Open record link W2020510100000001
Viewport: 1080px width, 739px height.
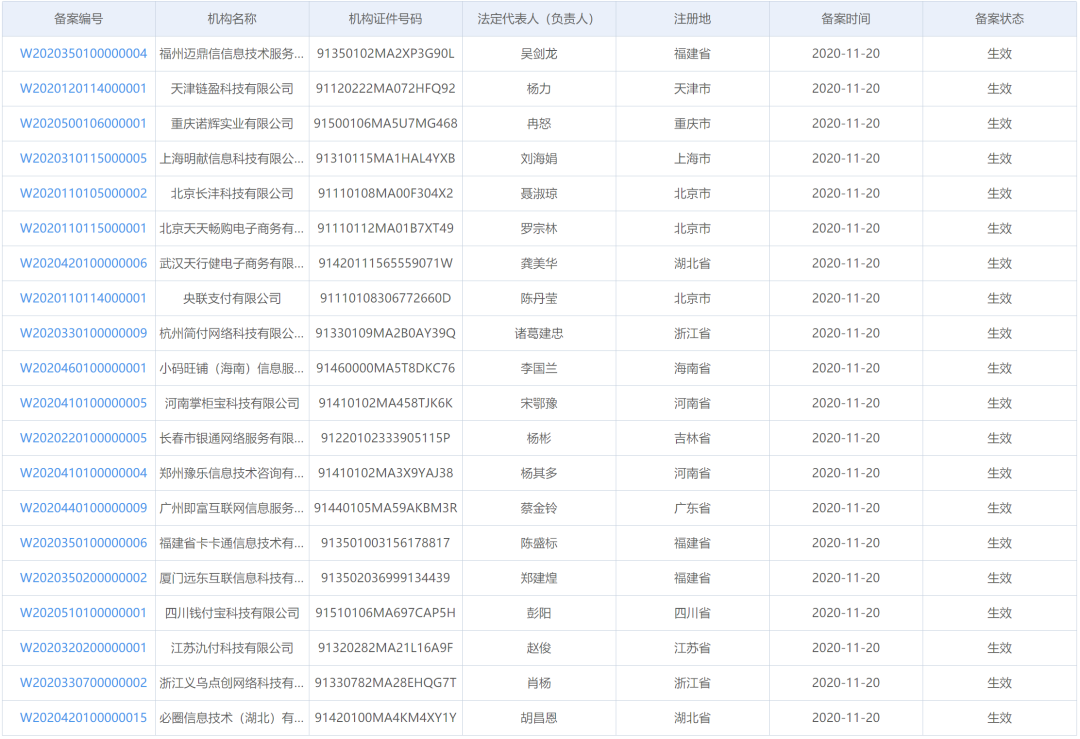point(83,613)
